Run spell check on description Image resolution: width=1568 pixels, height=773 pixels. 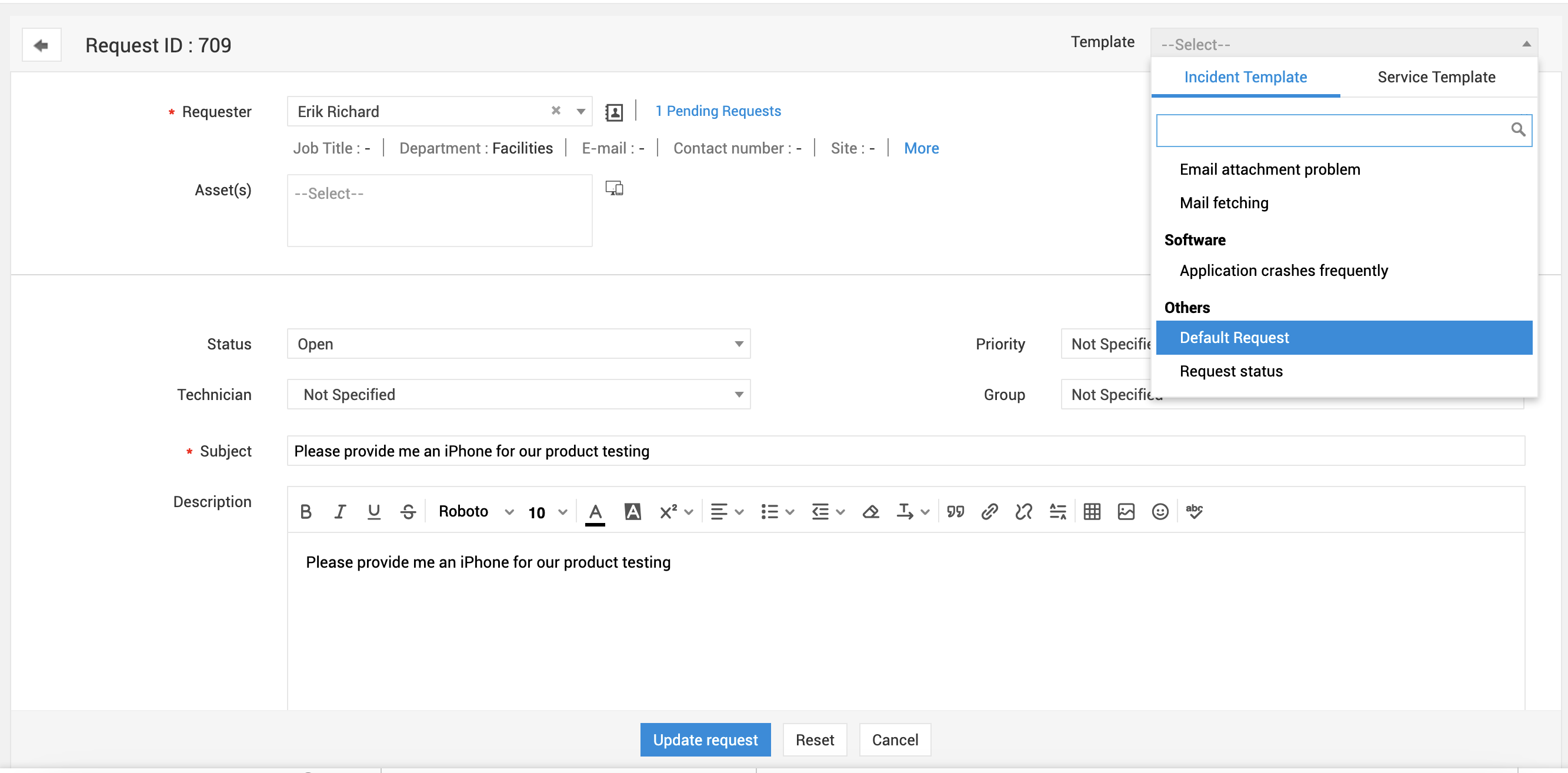click(1195, 511)
